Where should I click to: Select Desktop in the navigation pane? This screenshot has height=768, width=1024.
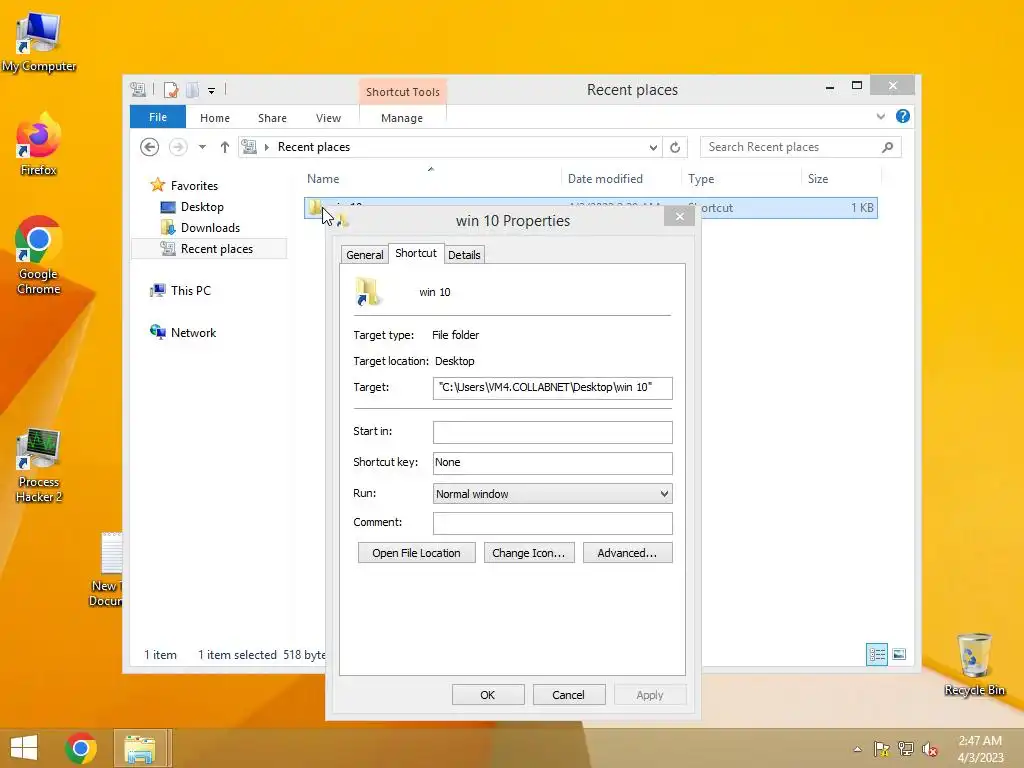click(x=202, y=206)
